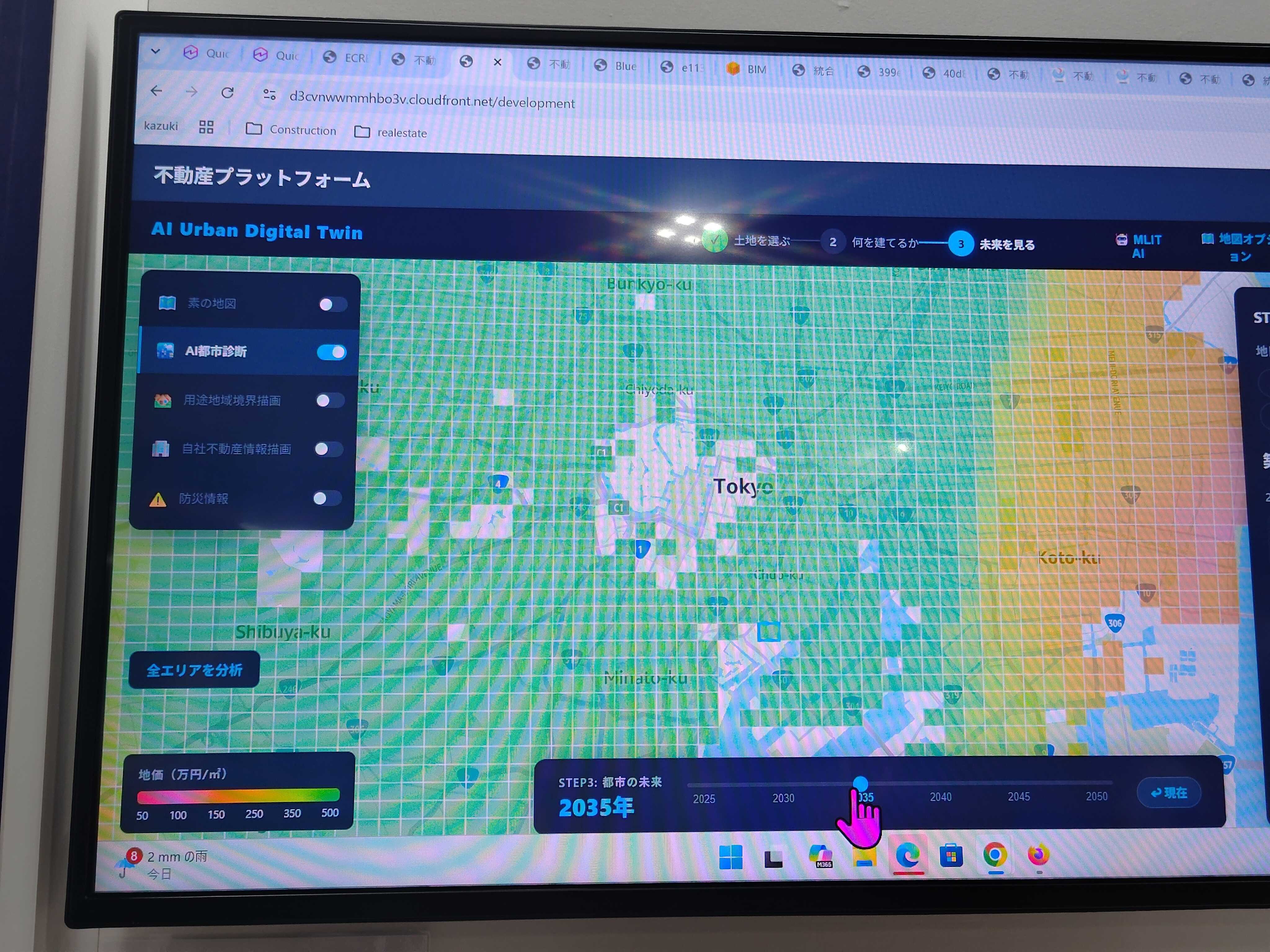Open the 統合 browser tab
The height and width of the screenshot is (952, 1270).
click(x=814, y=71)
